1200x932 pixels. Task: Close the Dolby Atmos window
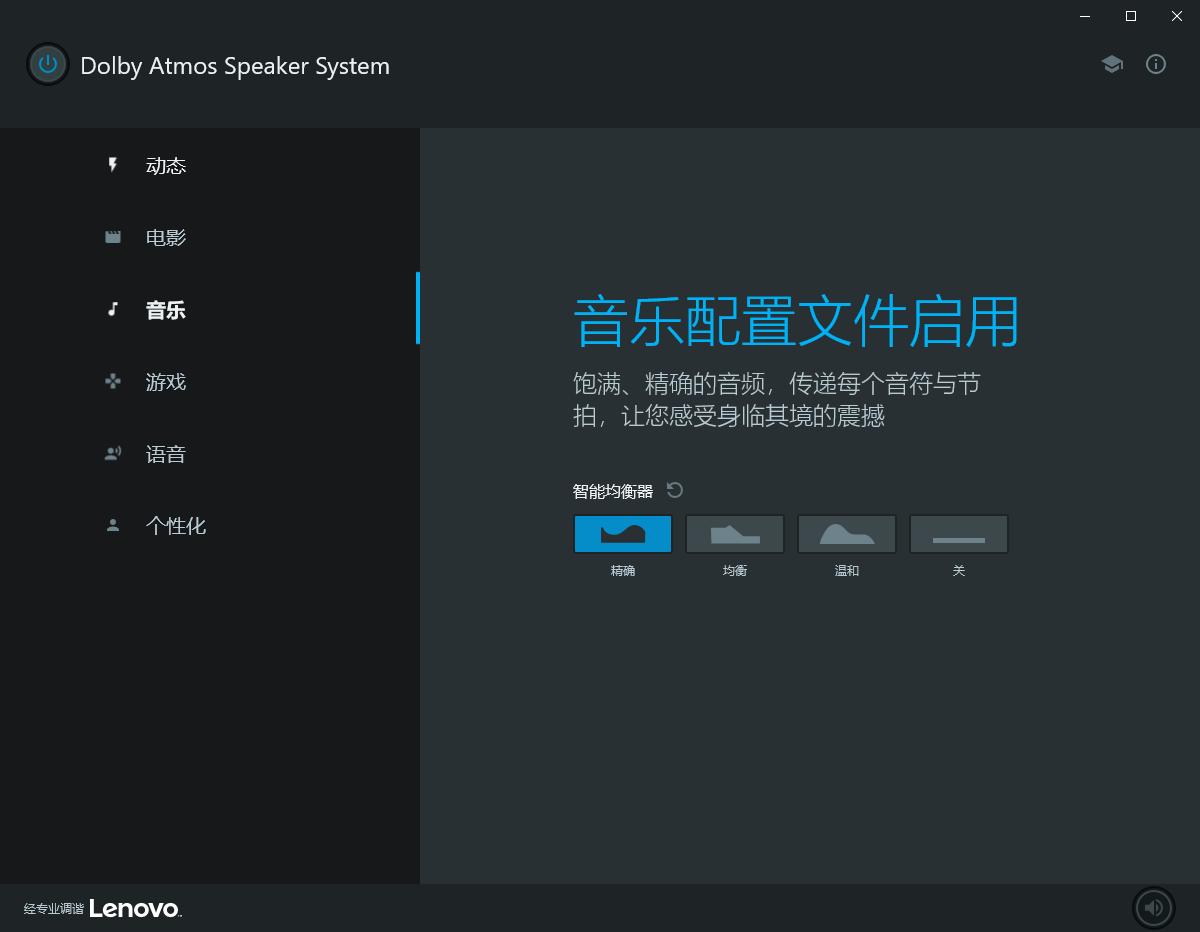1177,15
